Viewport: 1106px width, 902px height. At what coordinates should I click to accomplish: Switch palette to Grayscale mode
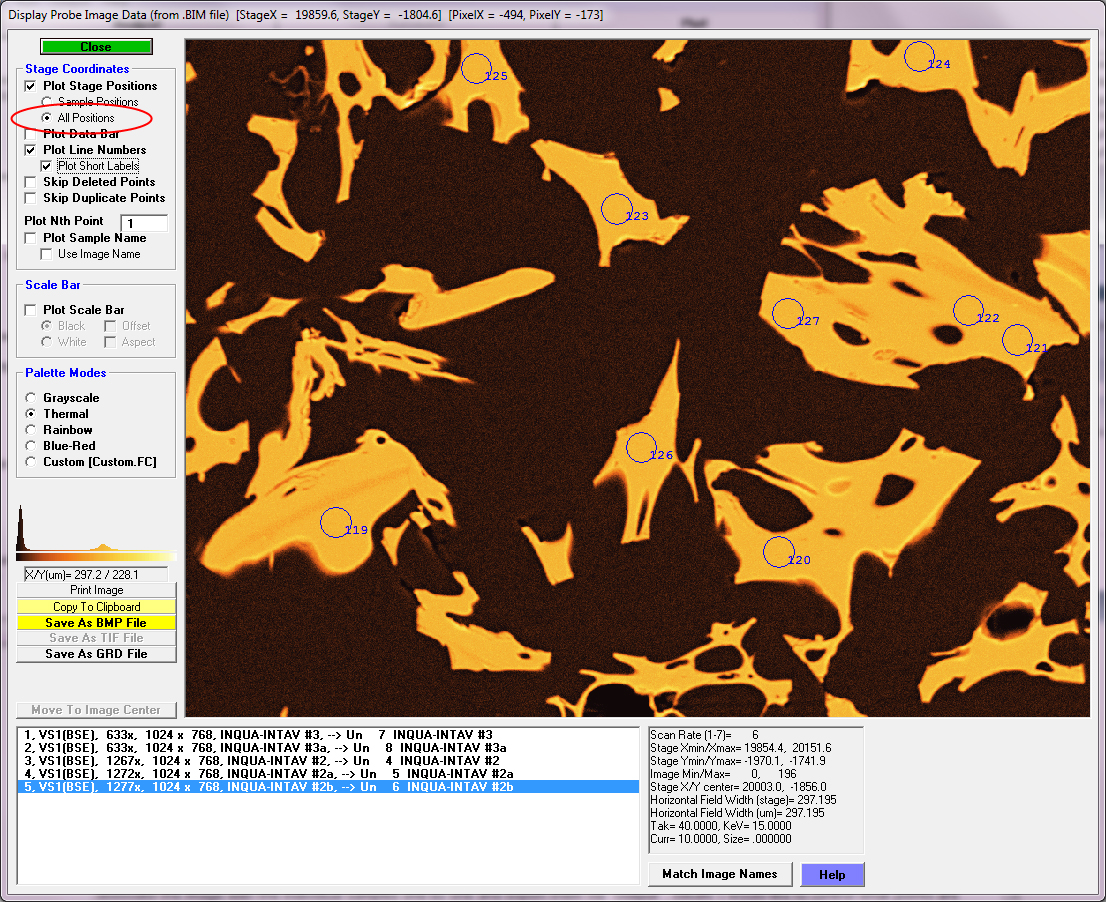(32, 398)
